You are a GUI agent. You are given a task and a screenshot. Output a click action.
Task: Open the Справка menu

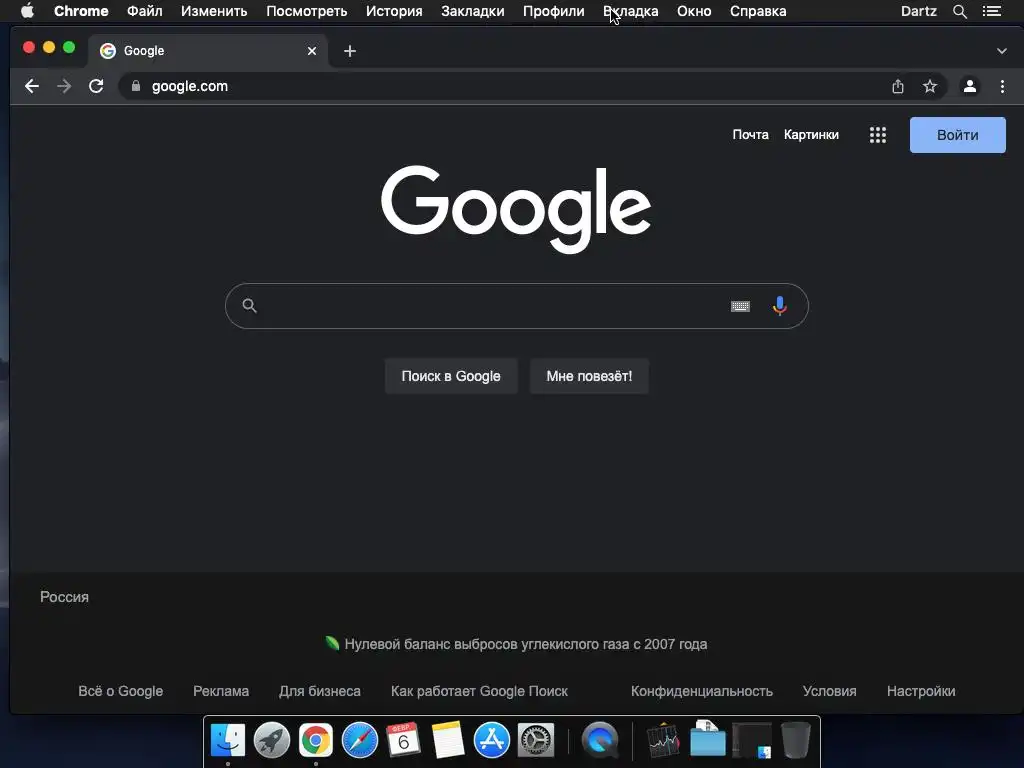pos(758,11)
